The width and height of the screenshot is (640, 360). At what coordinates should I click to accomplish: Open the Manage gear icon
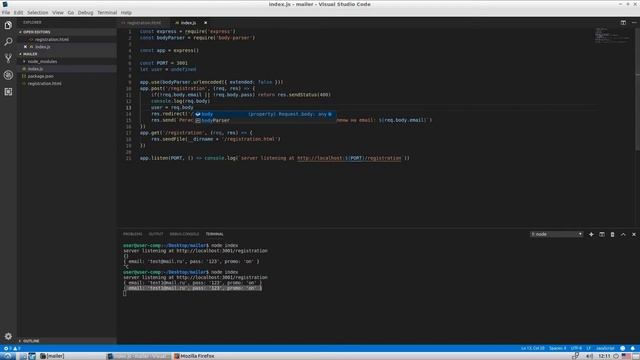pyautogui.click(x=8, y=336)
